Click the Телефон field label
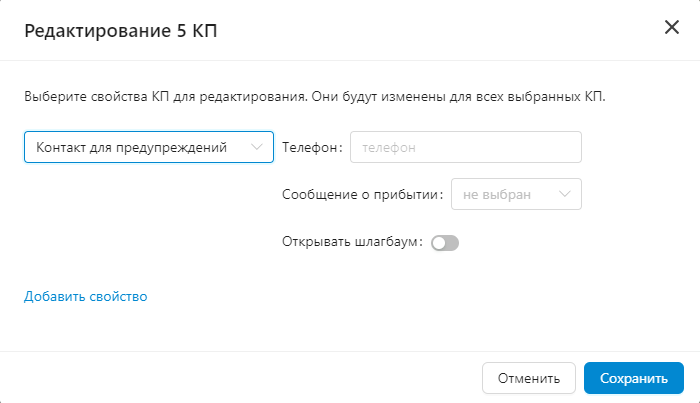Viewport: 700px width, 403px height. pyautogui.click(x=311, y=147)
